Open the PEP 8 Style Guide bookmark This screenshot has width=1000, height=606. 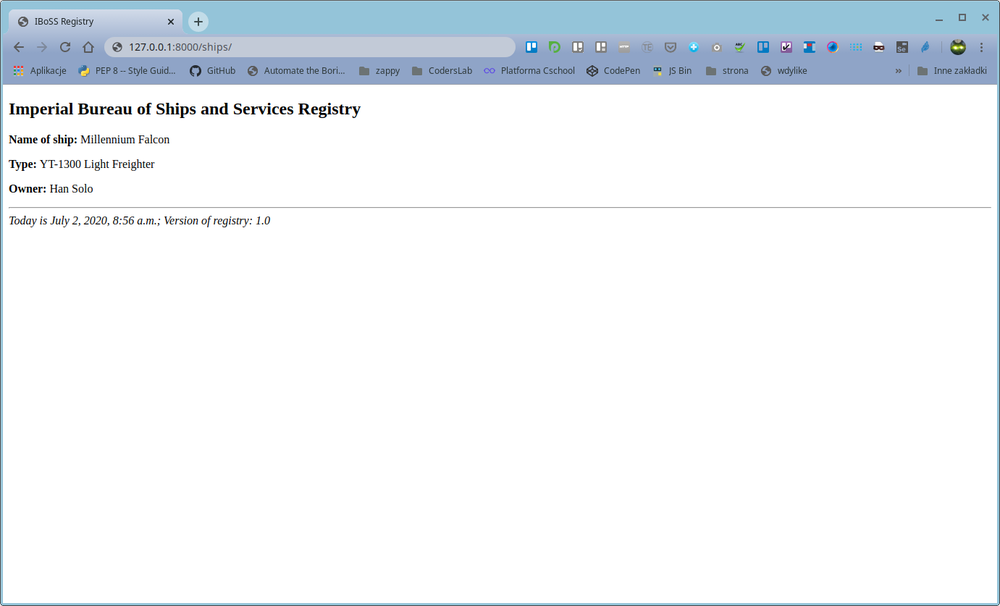point(127,71)
